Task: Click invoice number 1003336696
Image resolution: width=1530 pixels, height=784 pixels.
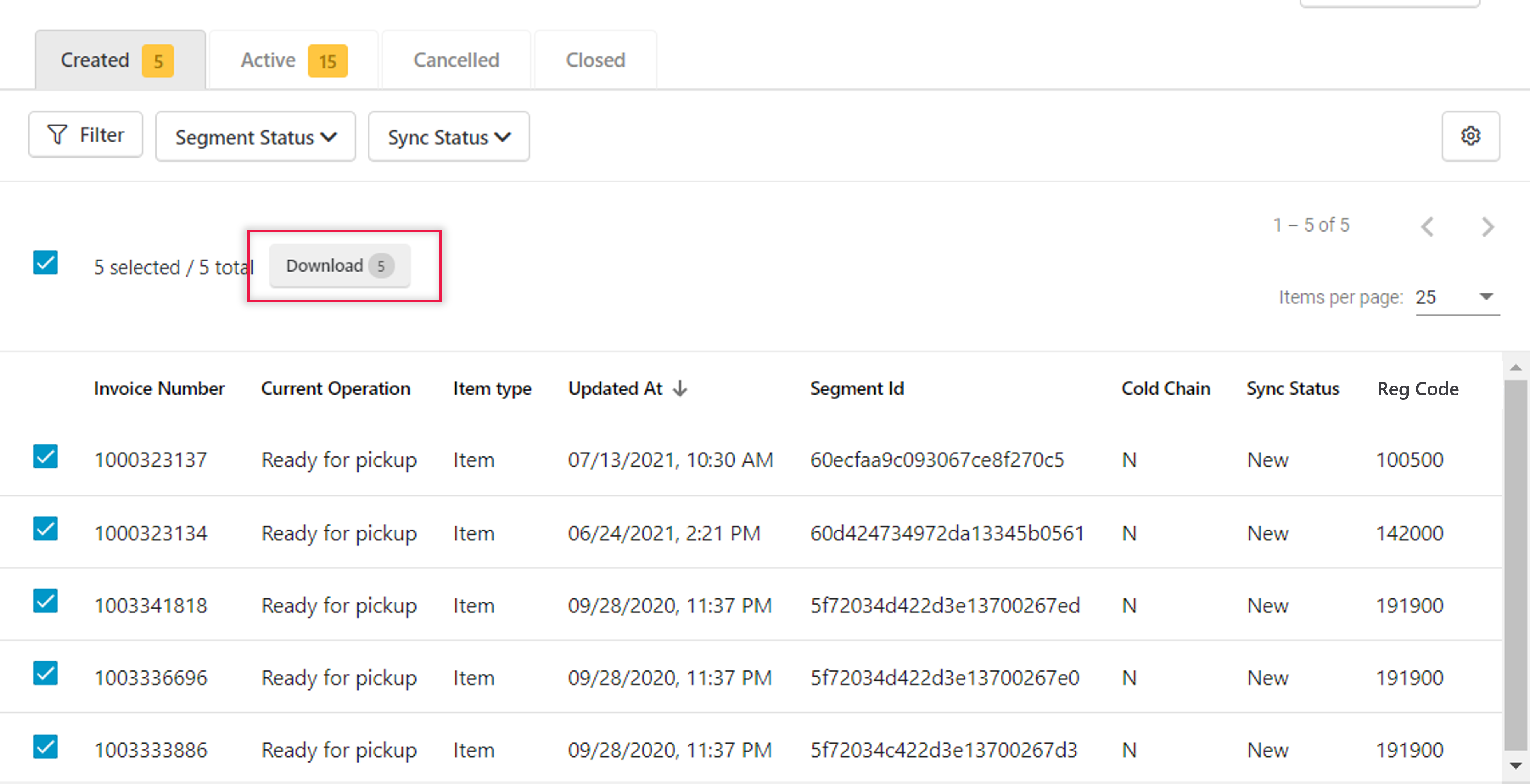Action: pos(151,678)
